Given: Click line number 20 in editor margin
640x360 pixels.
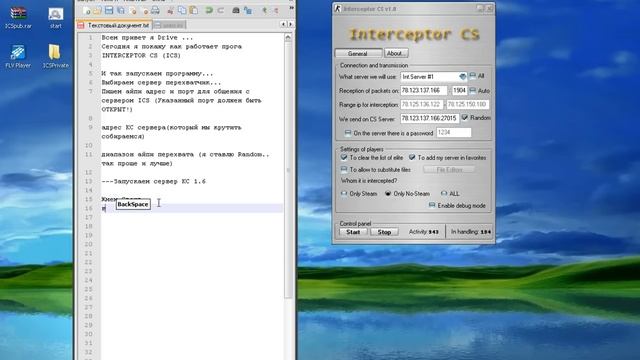Looking at the screenshot, I should click(x=89, y=244).
